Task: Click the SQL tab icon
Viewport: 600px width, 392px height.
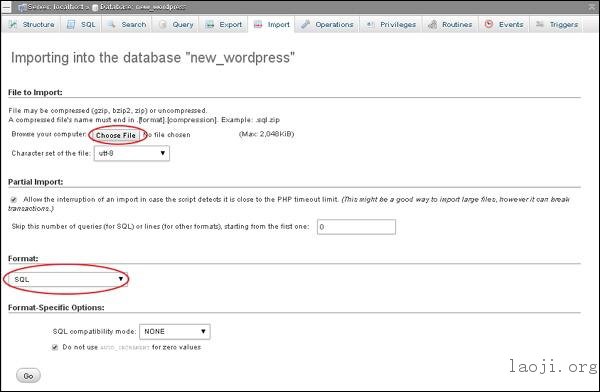Action: click(71, 24)
